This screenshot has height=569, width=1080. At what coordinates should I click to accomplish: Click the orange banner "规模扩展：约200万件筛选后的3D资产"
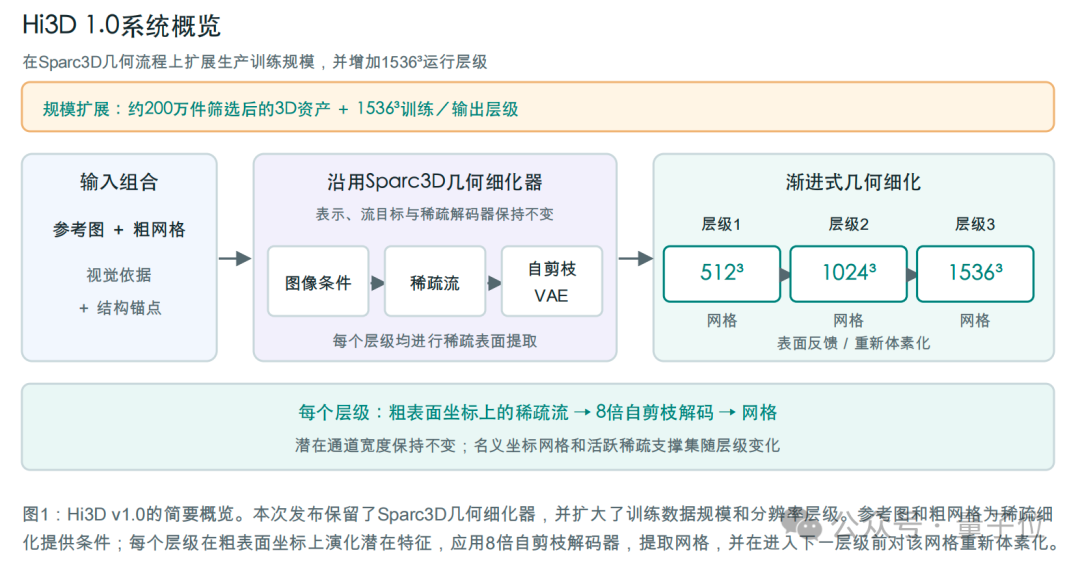point(538,107)
